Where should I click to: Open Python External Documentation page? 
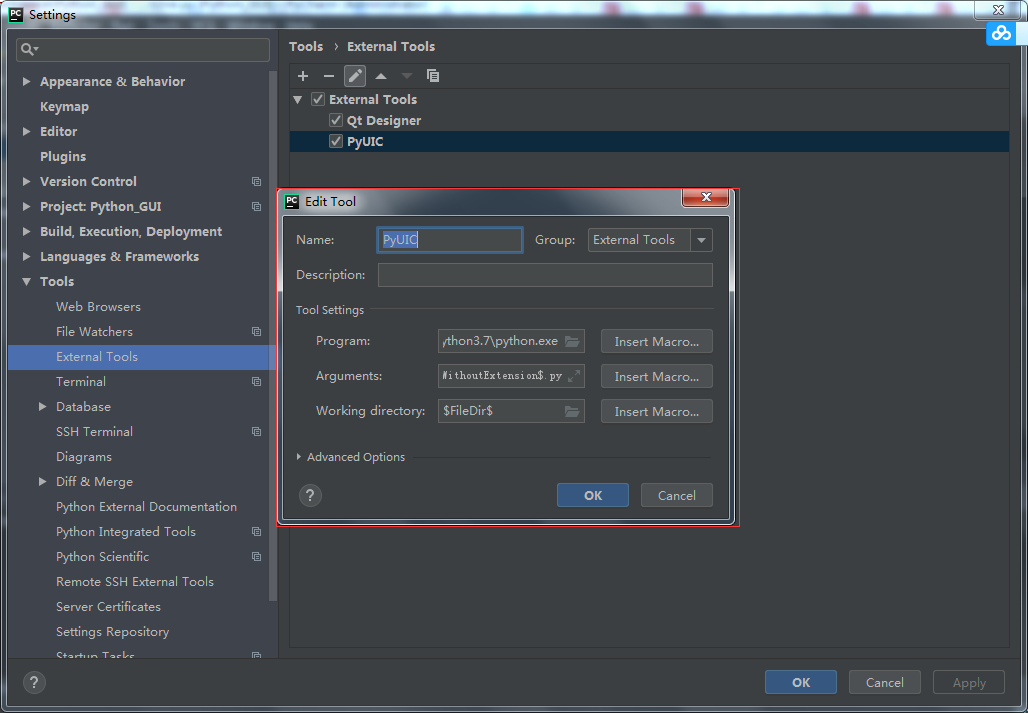146,507
